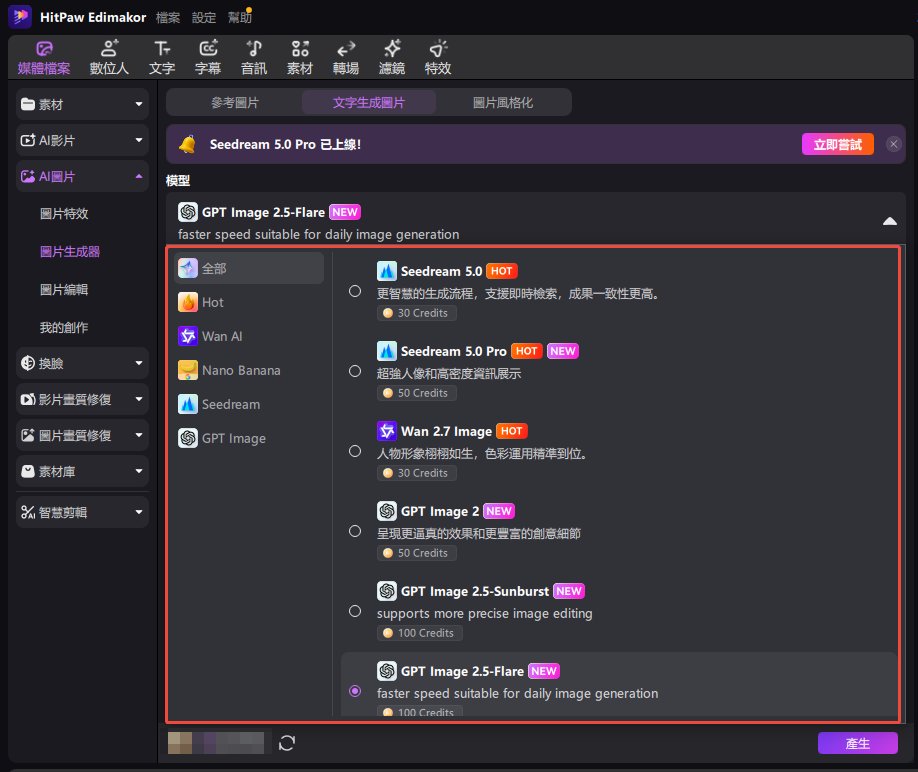Open the 媒體檔案 media tool
The image size is (918, 772).
click(44, 58)
